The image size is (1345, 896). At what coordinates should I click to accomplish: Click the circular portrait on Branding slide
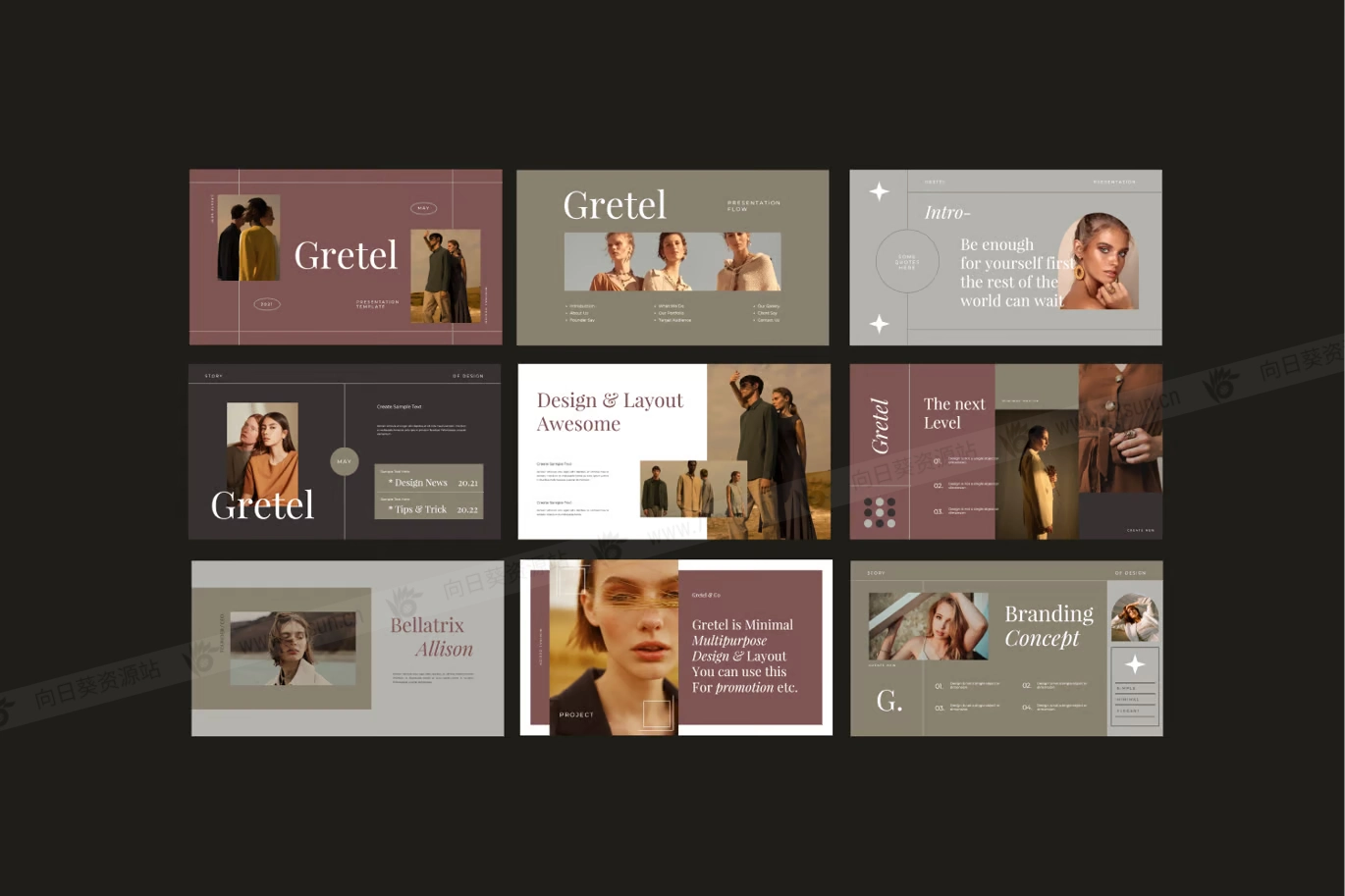[1134, 618]
